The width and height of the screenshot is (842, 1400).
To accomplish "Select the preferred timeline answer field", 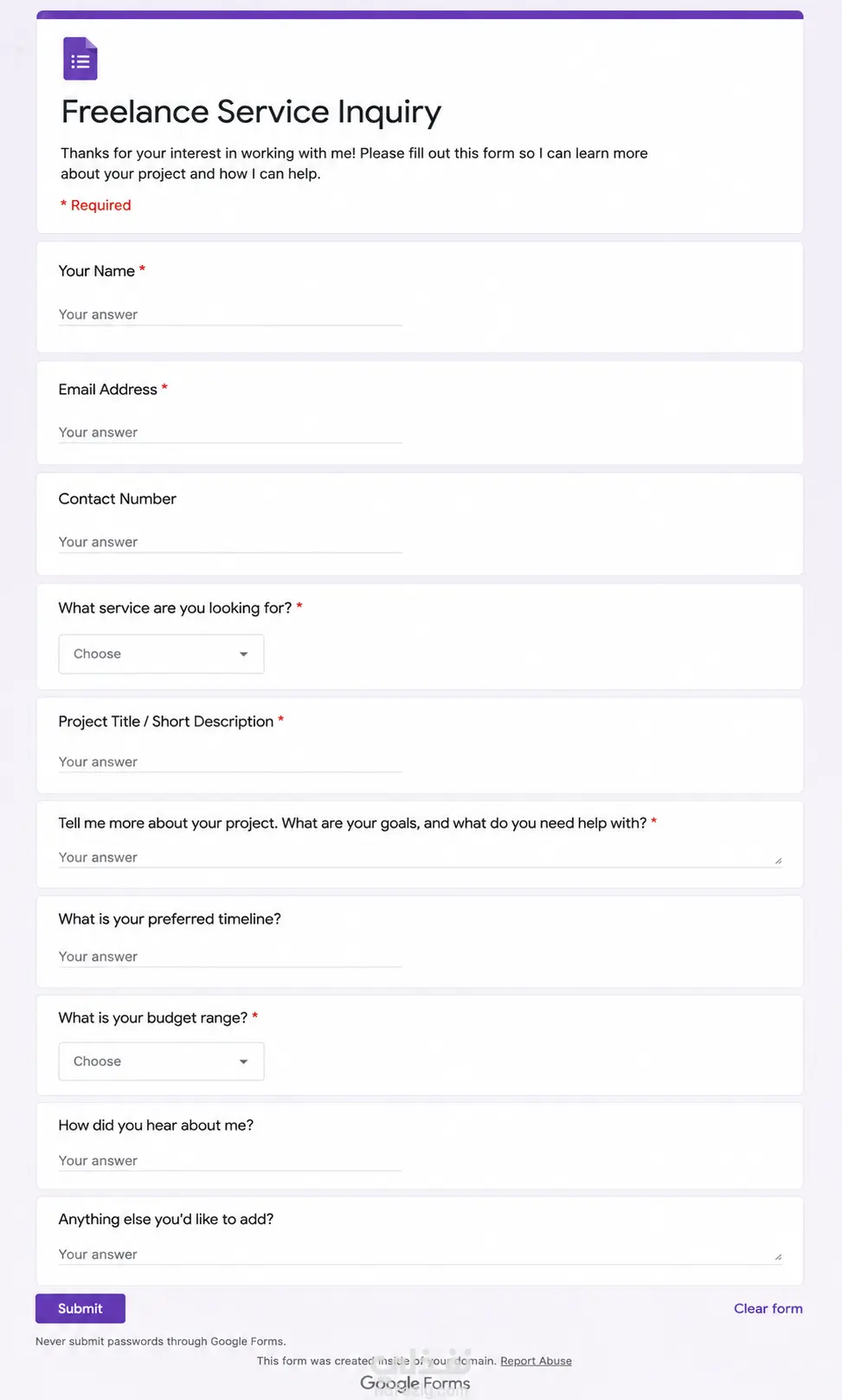I will point(230,956).
